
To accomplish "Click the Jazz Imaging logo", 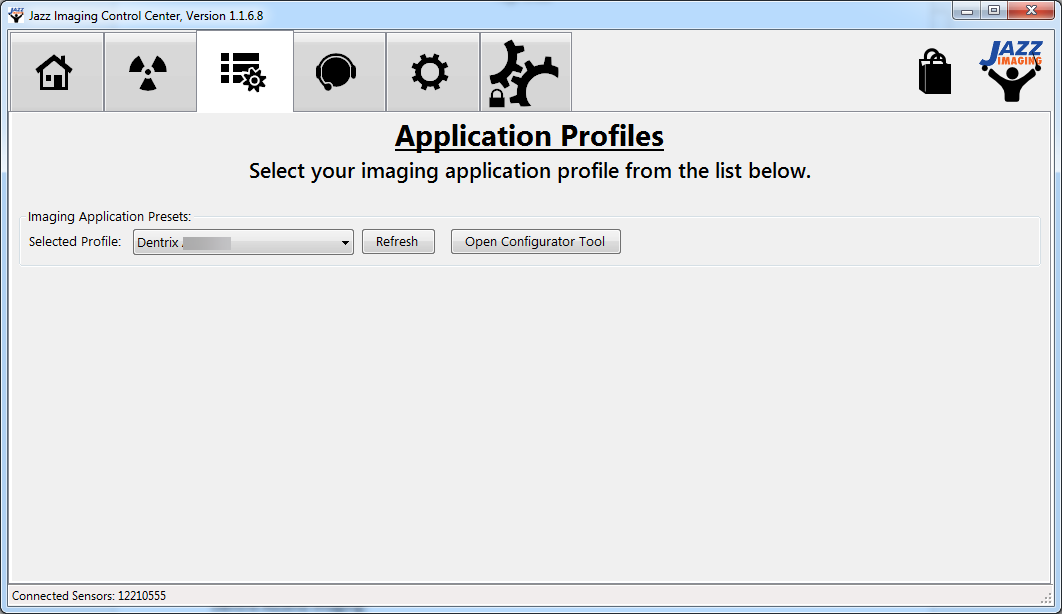I will 1010,71.
